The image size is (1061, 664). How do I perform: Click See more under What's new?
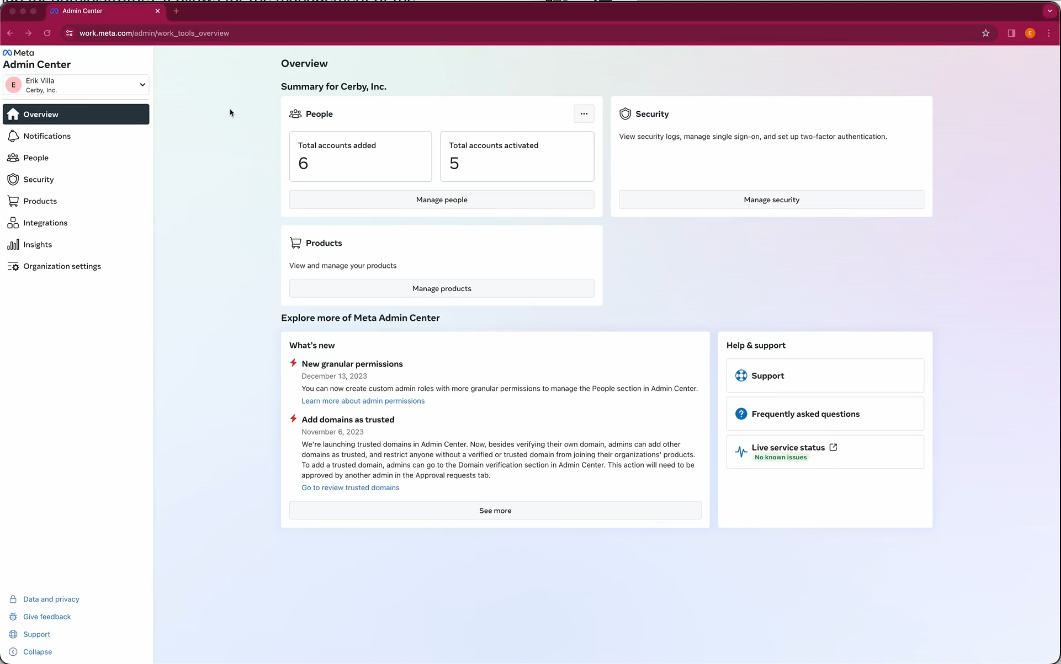click(495, 510)
